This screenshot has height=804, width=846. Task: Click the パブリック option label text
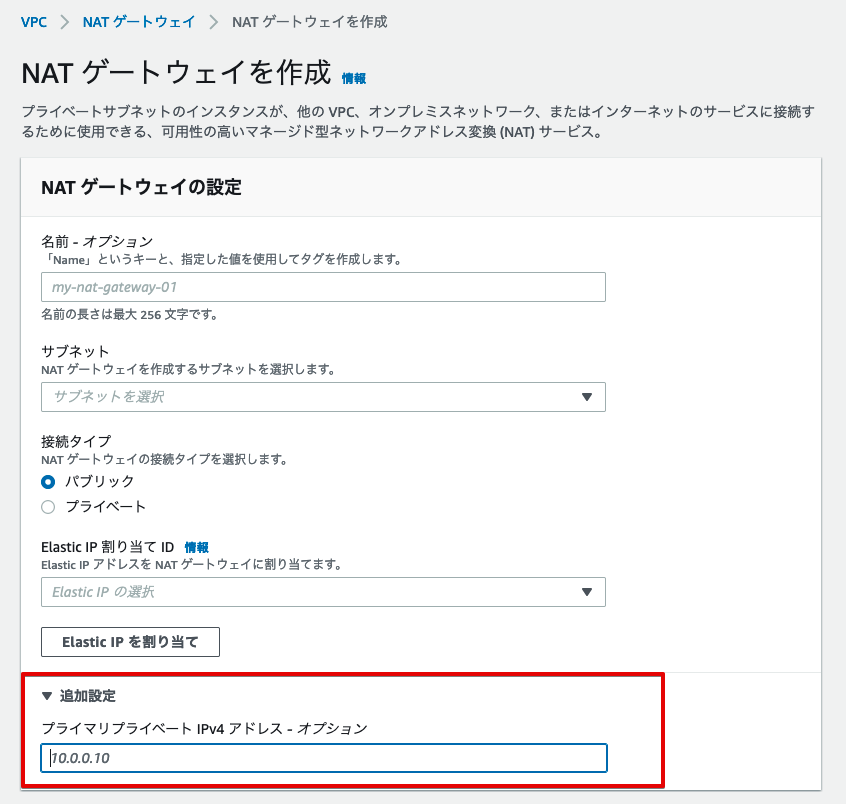(x=99, y=481)
